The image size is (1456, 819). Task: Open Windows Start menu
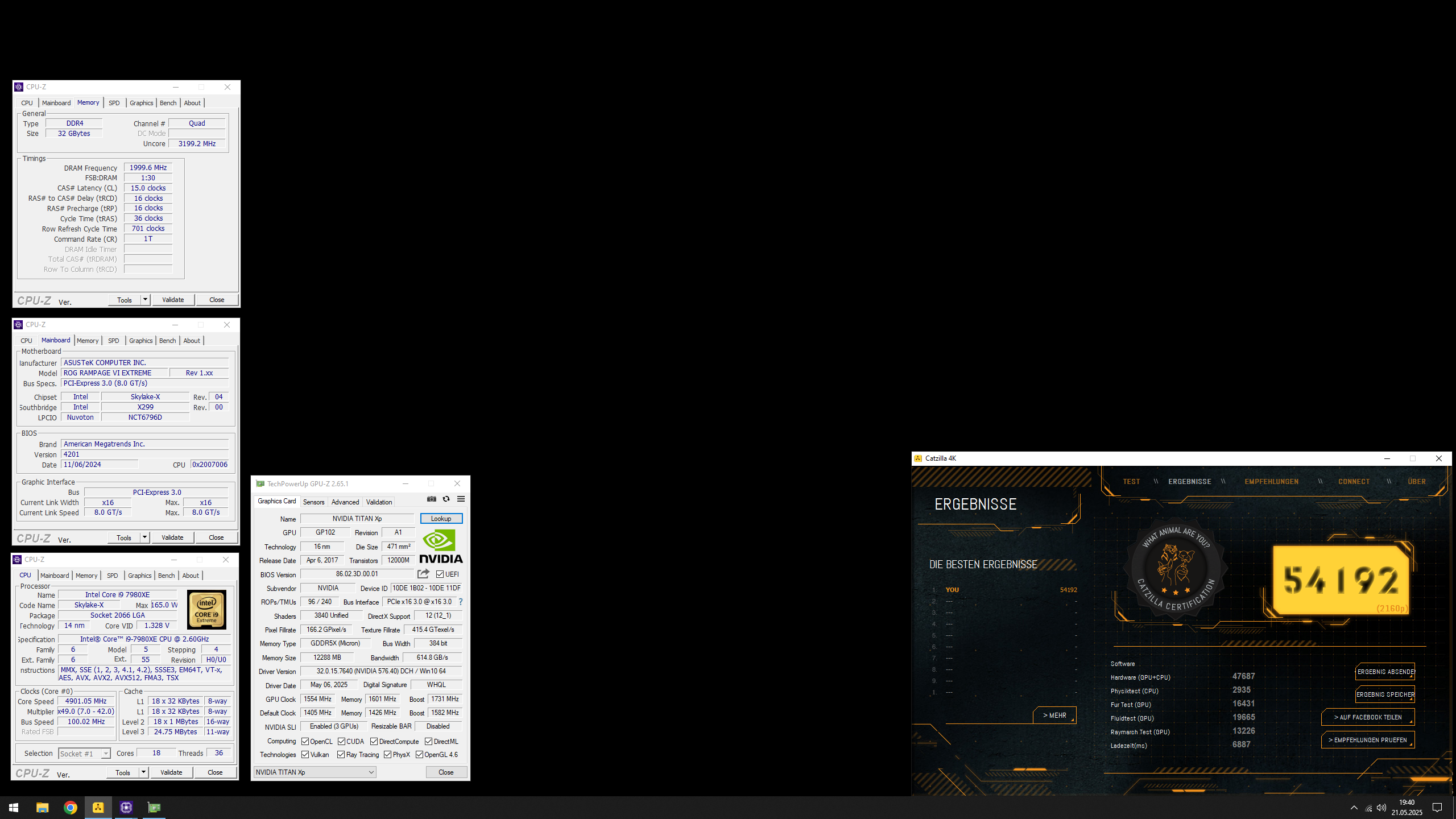tap(14, 808)
